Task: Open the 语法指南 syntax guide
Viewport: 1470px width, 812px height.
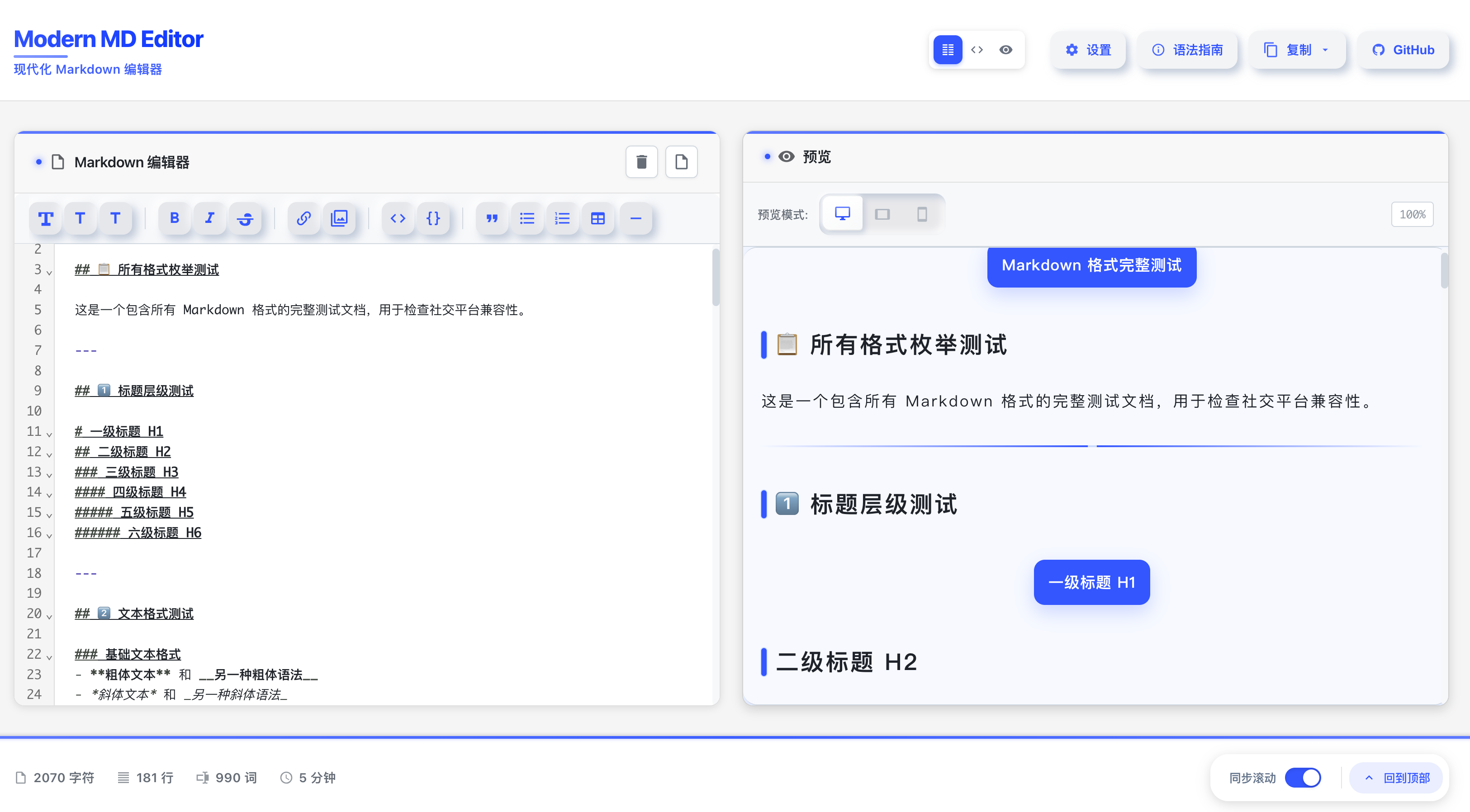Action: click(x=1187, y=50)
